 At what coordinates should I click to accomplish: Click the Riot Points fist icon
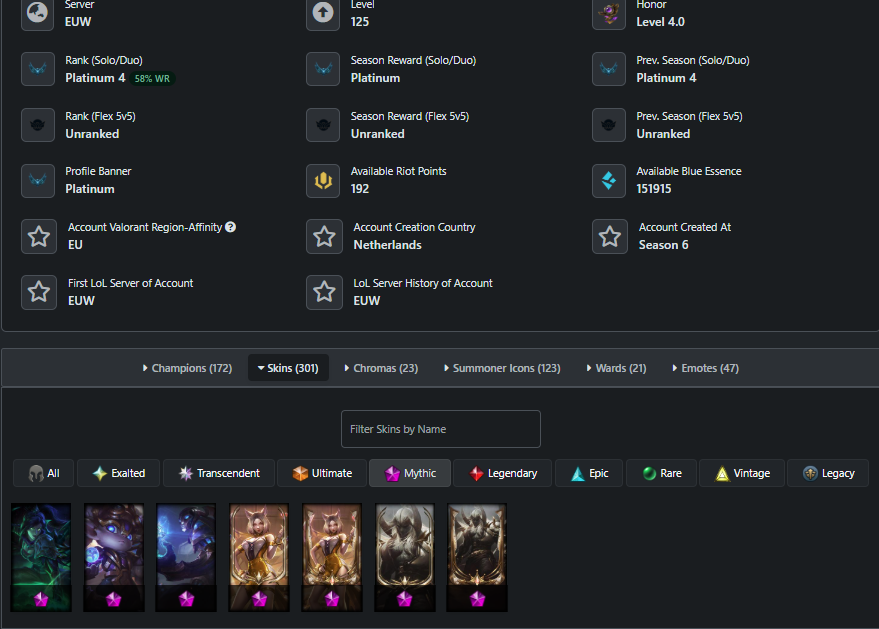click(323, 181)
